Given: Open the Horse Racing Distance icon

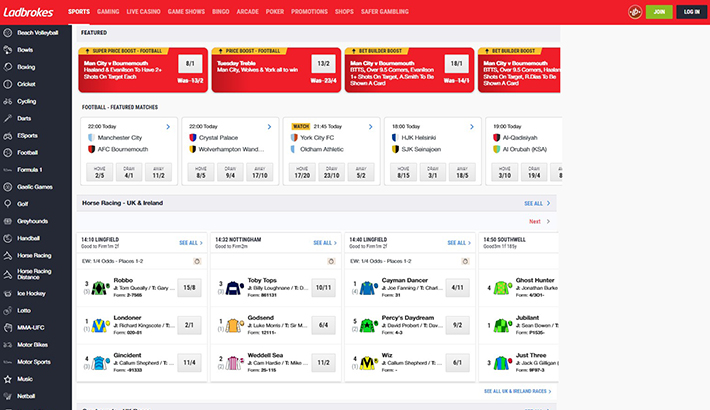Looking at the screenshot, I should coord(8,274).
